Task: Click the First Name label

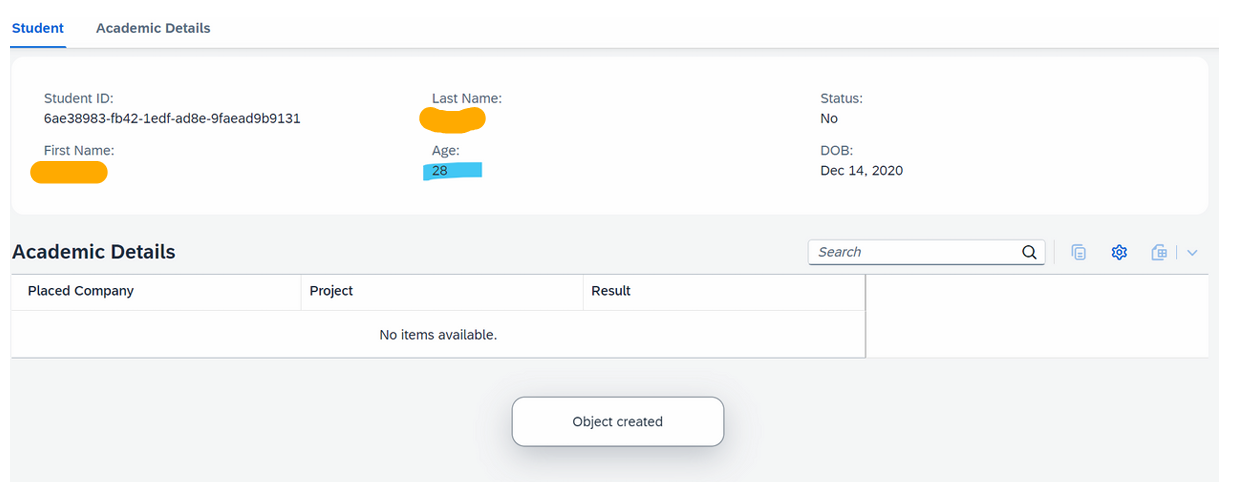Action: 79,150
